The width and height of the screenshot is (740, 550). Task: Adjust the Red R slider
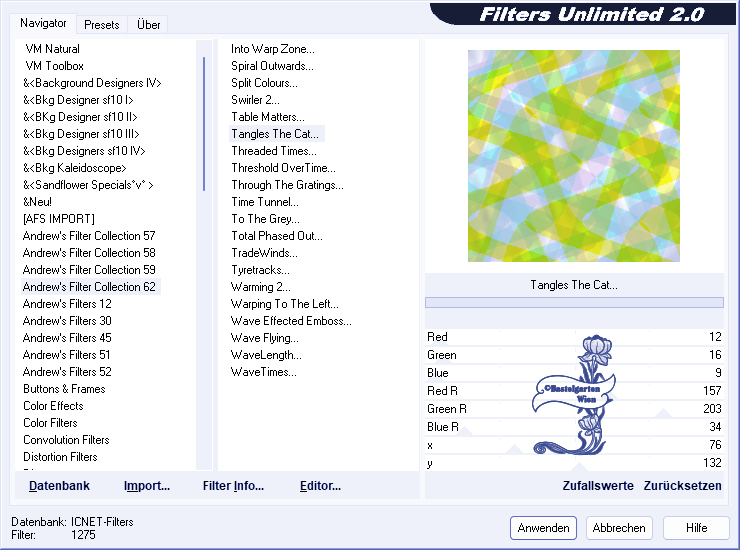coord(574,391)
